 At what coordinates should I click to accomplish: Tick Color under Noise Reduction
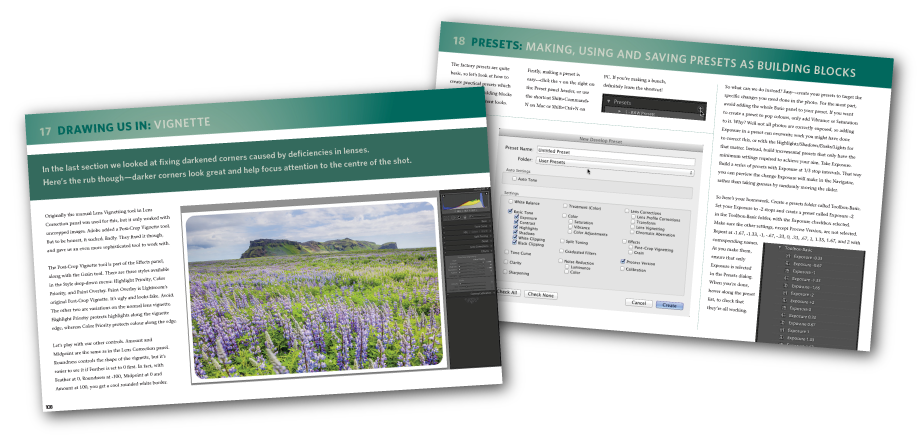(566, 272)
